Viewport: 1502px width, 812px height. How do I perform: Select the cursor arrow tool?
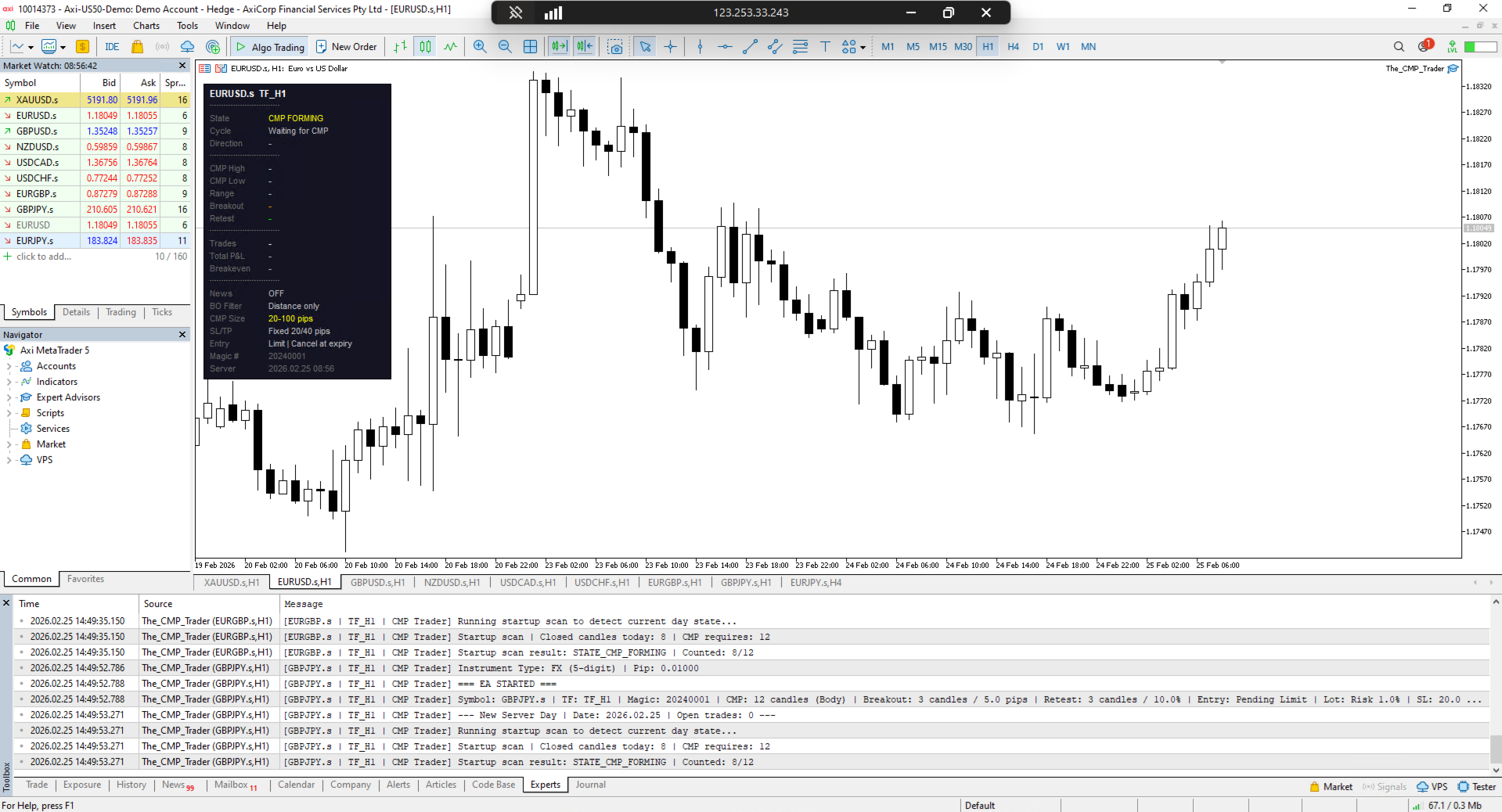645,47
